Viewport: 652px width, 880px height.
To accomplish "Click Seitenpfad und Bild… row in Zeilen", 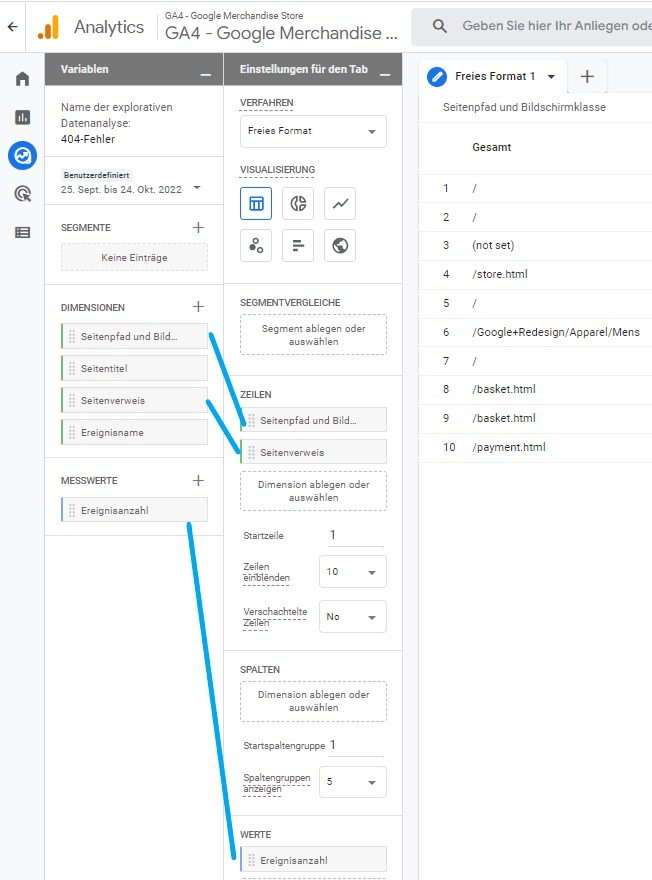I will (x=313, y=420).
